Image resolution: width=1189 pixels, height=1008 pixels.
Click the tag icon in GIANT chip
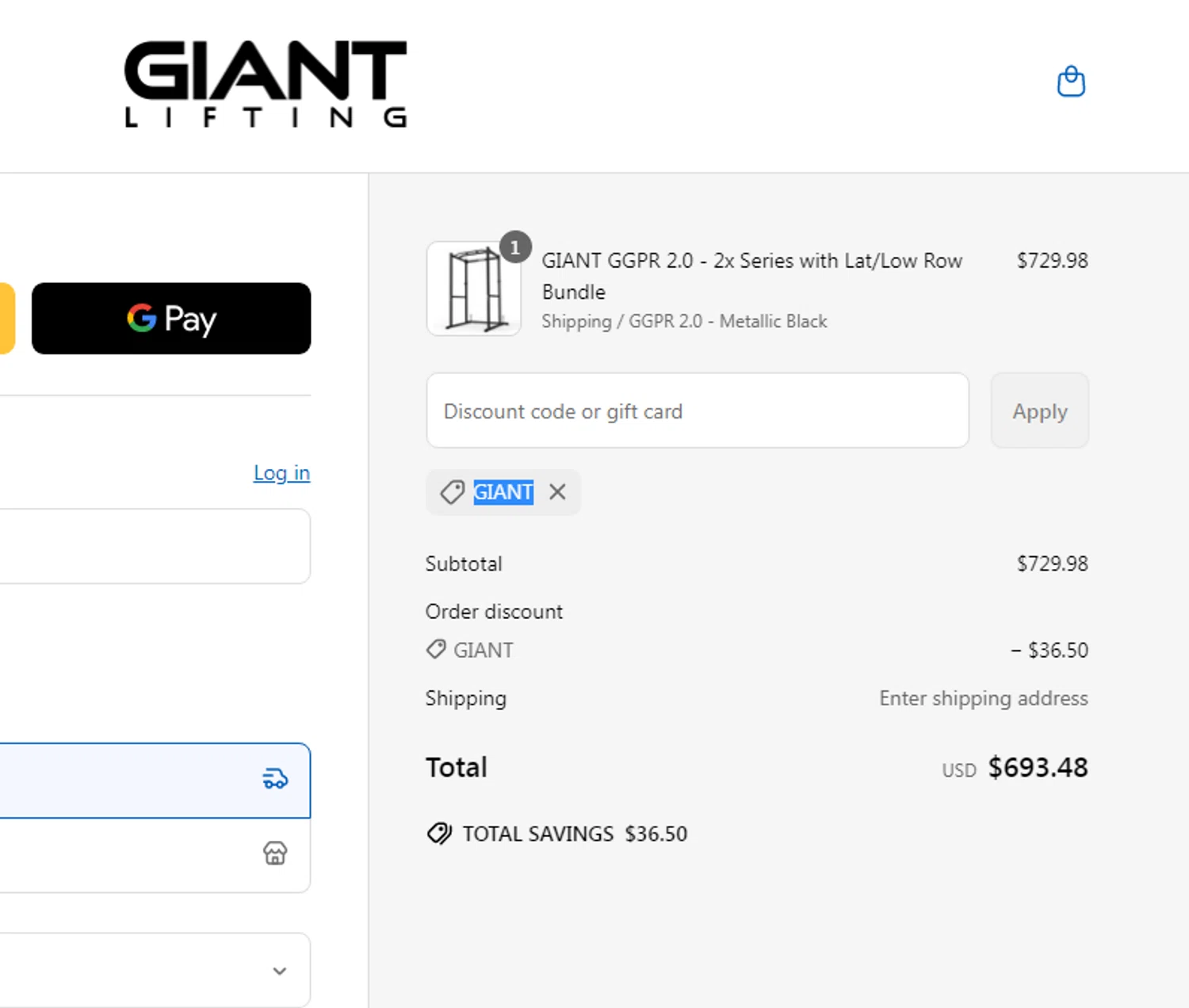(453, 492)
